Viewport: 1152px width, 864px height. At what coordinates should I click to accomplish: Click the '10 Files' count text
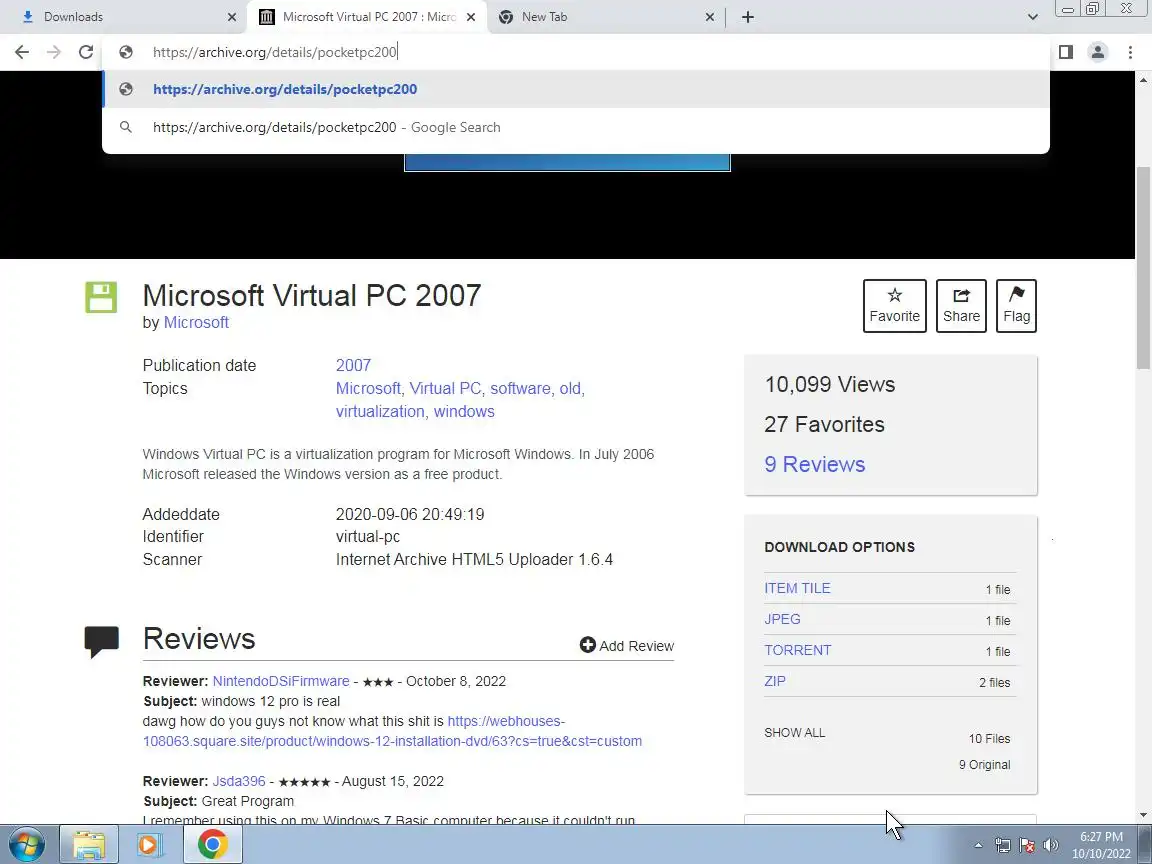[x=989, y=738]
